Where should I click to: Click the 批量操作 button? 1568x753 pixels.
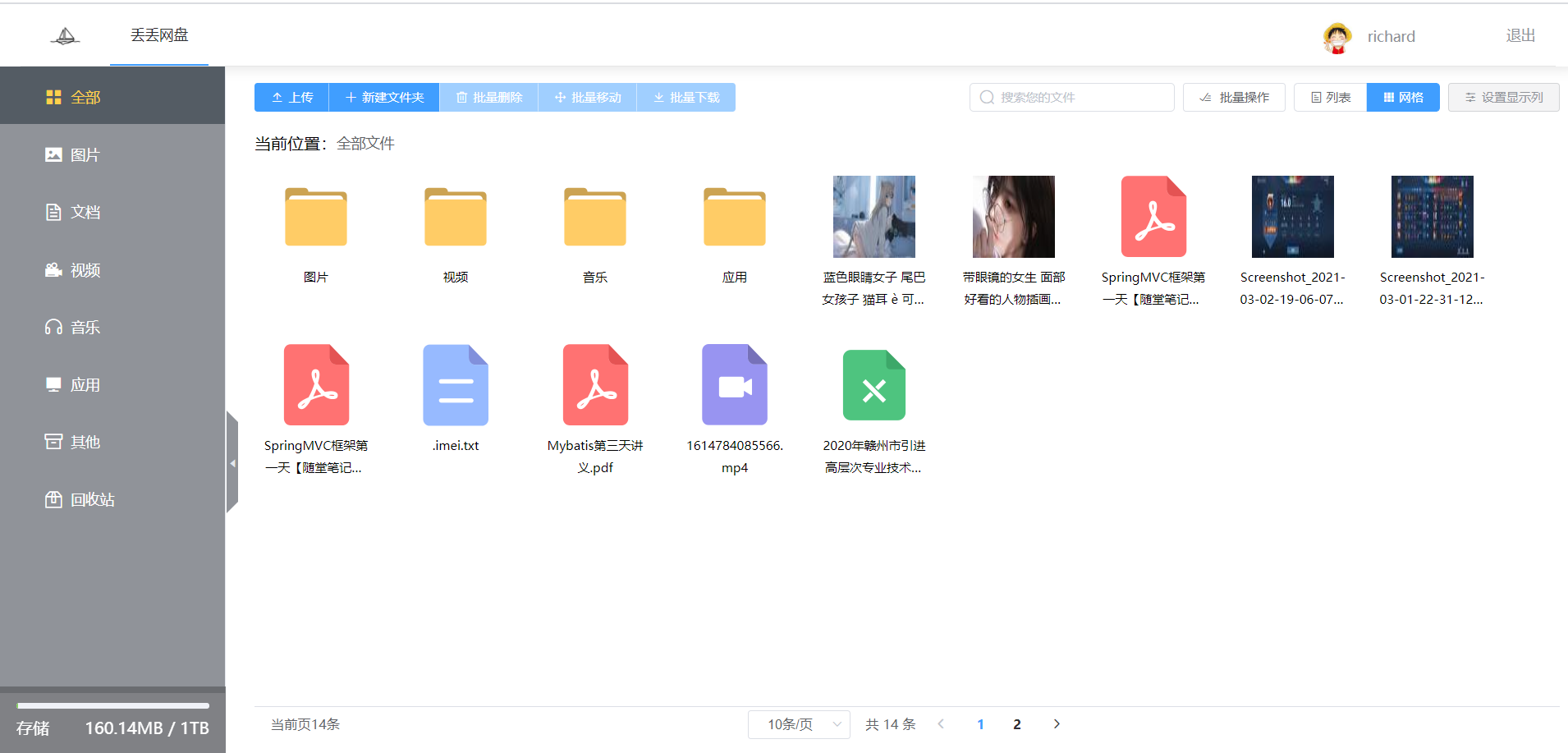click(x=1234, y=97)
